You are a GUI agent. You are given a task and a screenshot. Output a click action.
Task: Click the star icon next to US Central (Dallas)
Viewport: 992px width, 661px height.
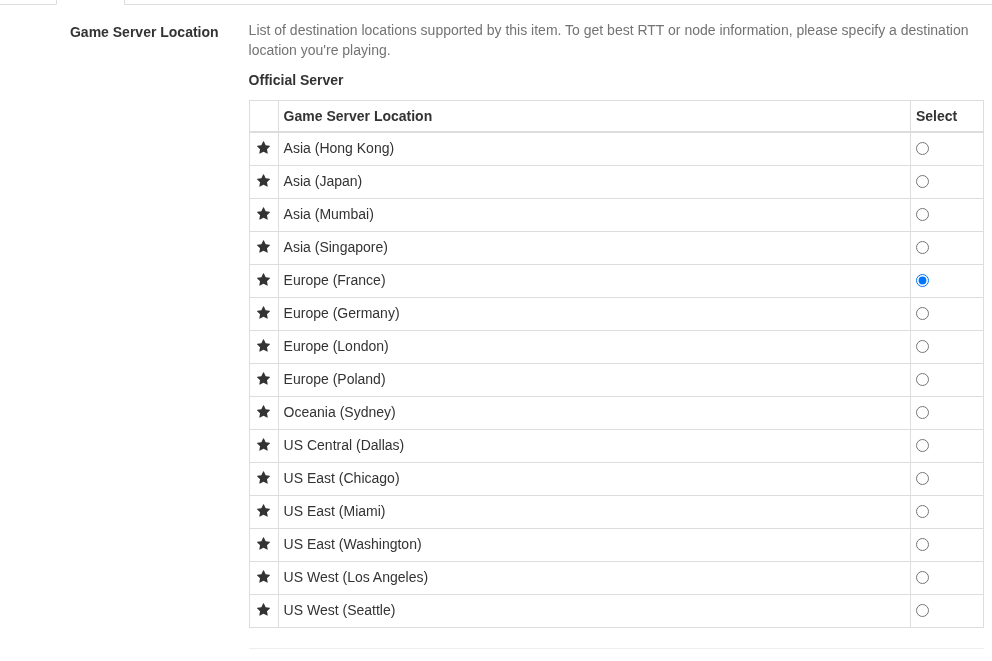[x=263, y=445]
